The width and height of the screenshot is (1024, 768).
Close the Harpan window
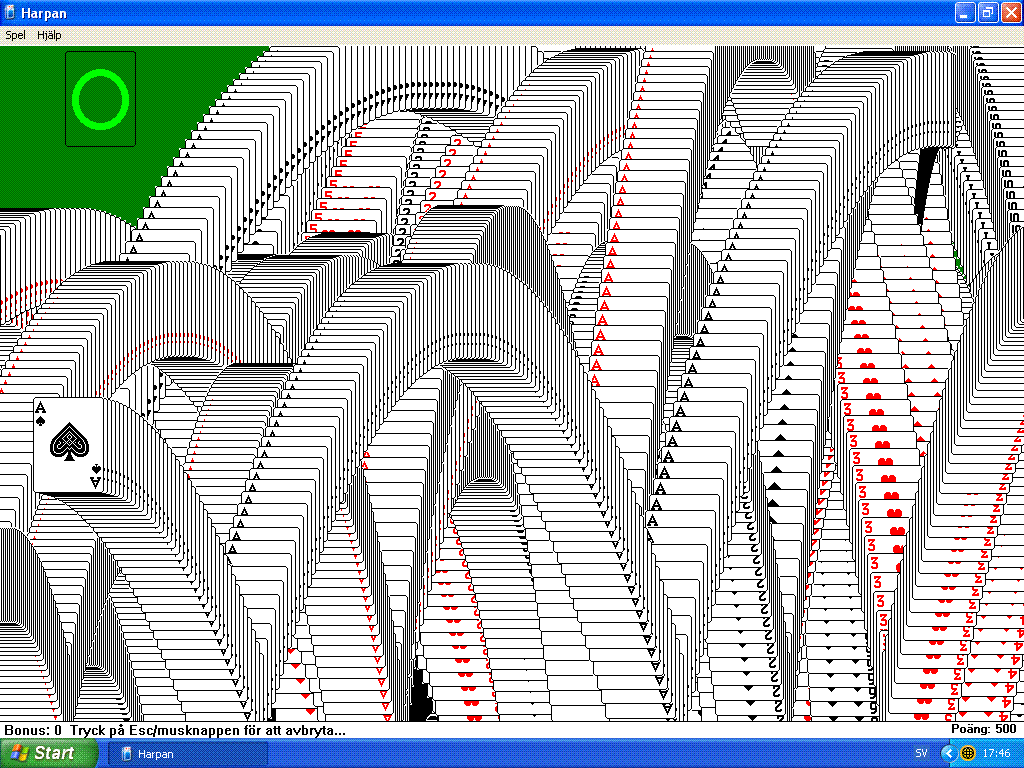tap(1010, 12)
